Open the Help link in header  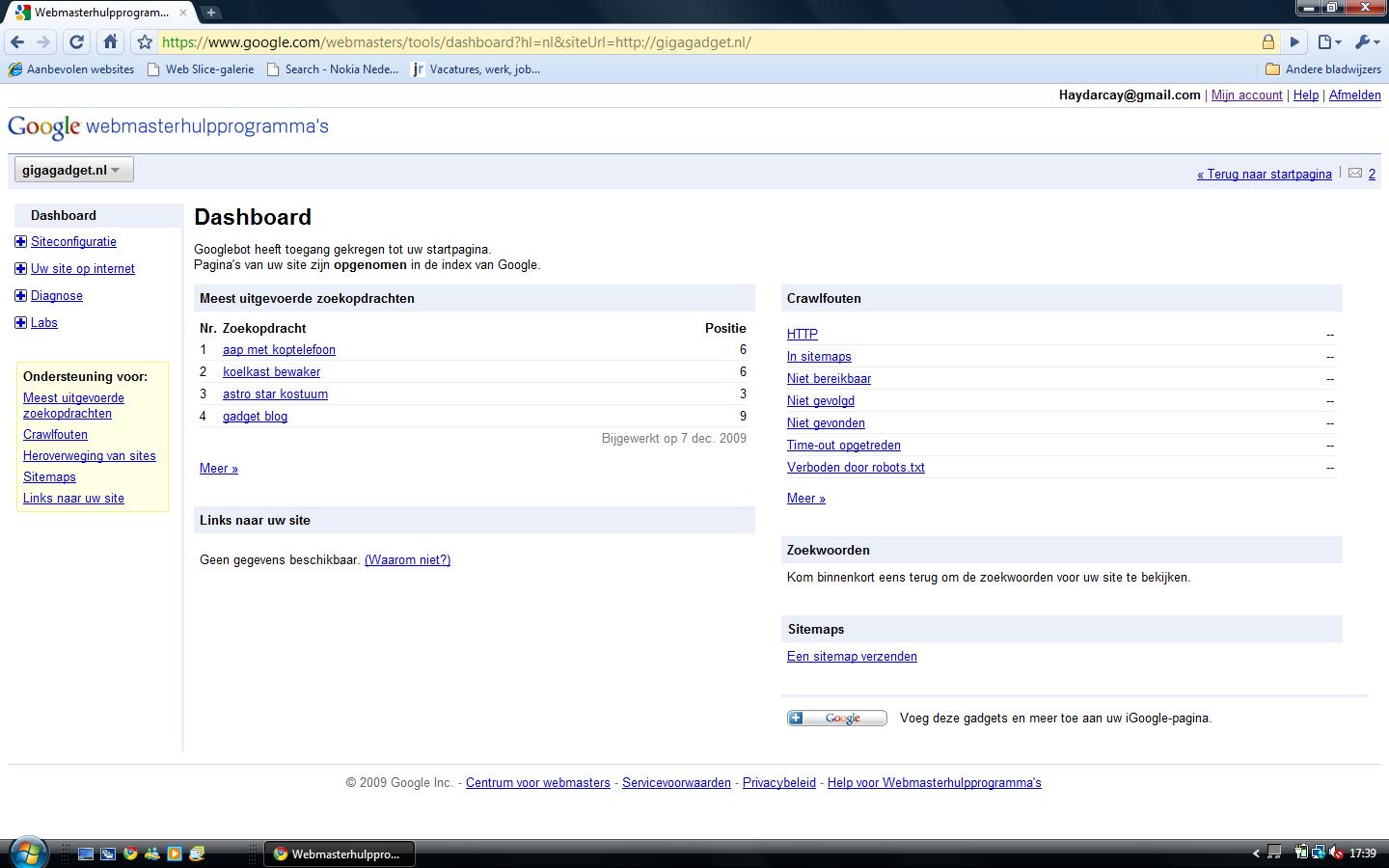point(1306,95)
